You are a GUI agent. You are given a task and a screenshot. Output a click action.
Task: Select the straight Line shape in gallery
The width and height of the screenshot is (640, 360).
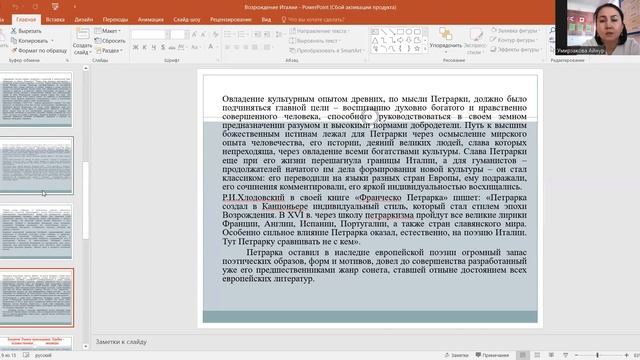[x=384, y=31]
